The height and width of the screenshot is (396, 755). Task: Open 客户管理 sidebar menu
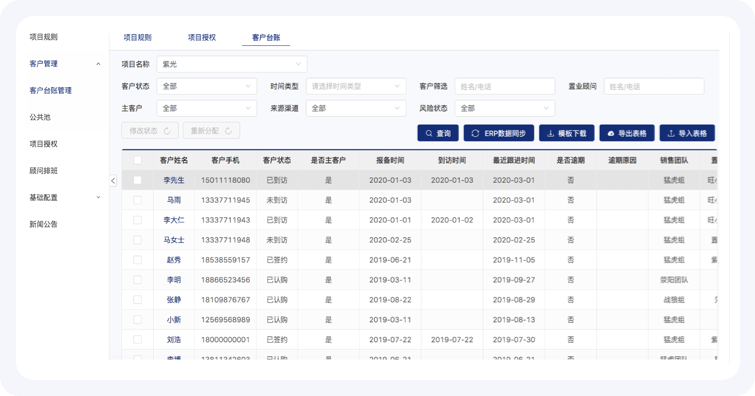click(43, 64)
